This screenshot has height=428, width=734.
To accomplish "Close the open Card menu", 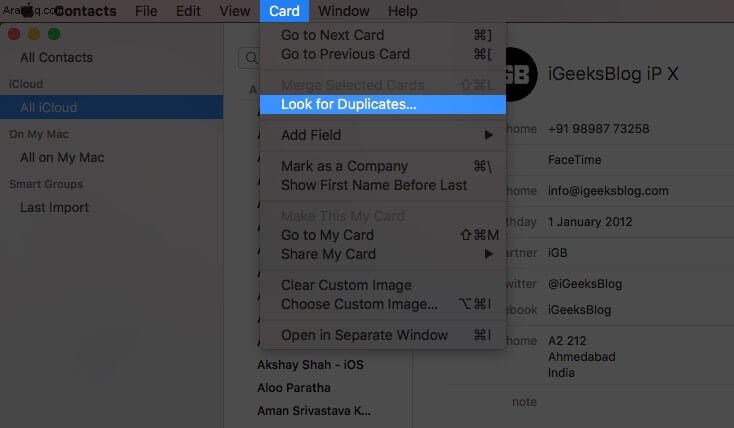I will tap(284, 11).
